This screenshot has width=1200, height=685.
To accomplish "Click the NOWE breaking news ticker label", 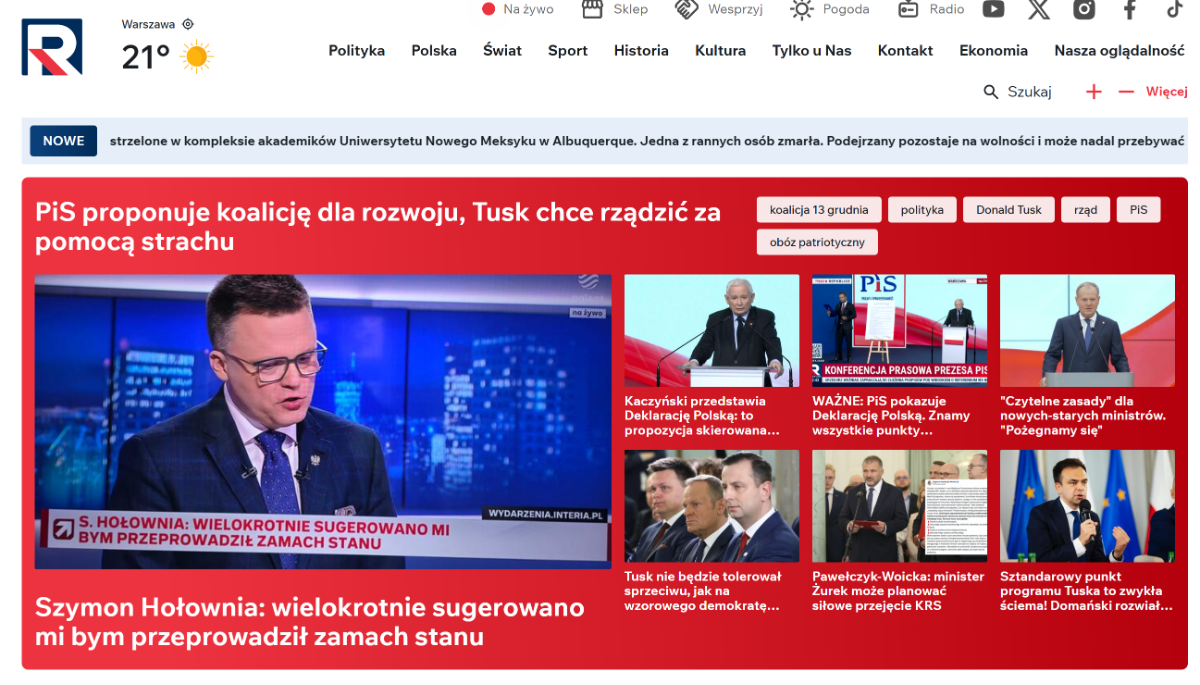I will pos(63,141).
